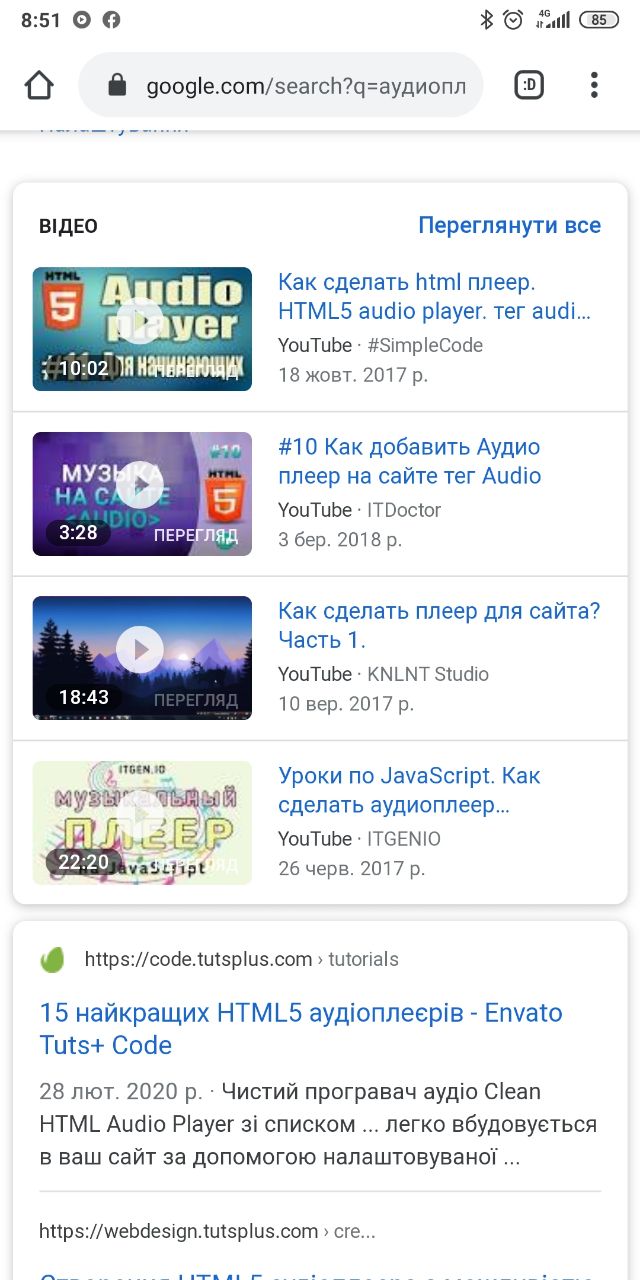Play the KNLNT Studio video thumbnail

point(142,658)
